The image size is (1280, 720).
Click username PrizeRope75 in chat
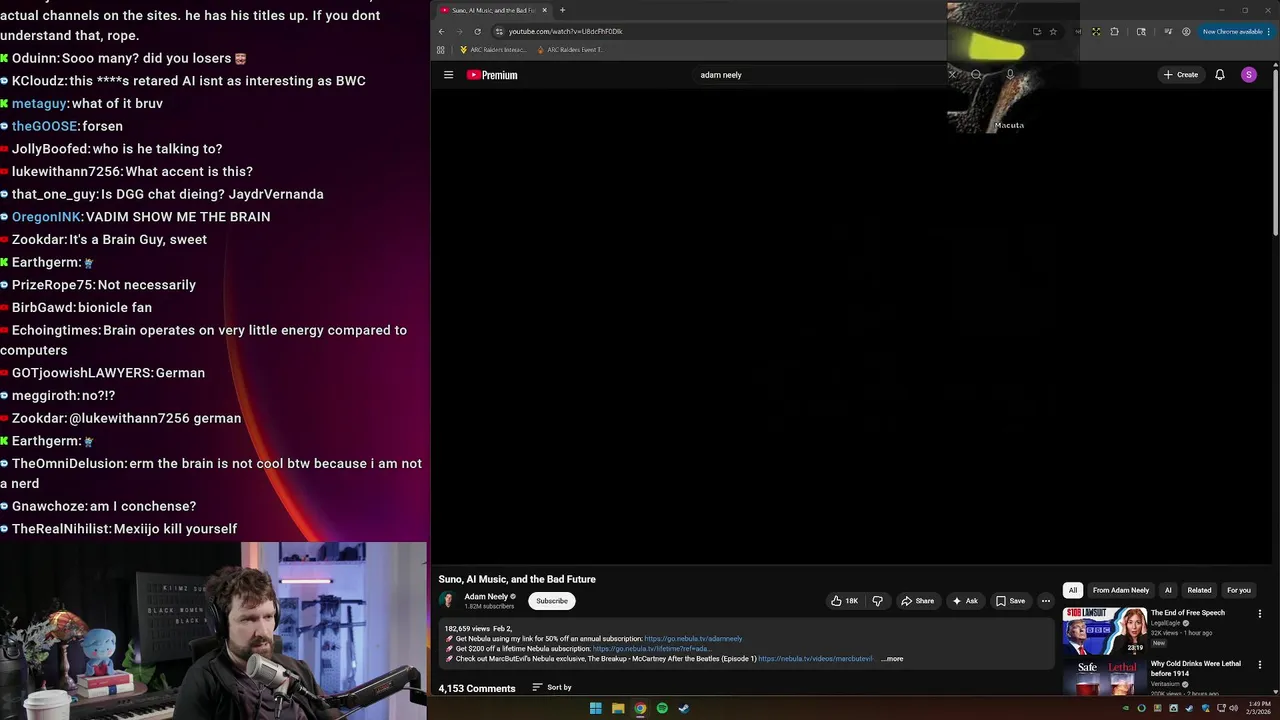52,285
